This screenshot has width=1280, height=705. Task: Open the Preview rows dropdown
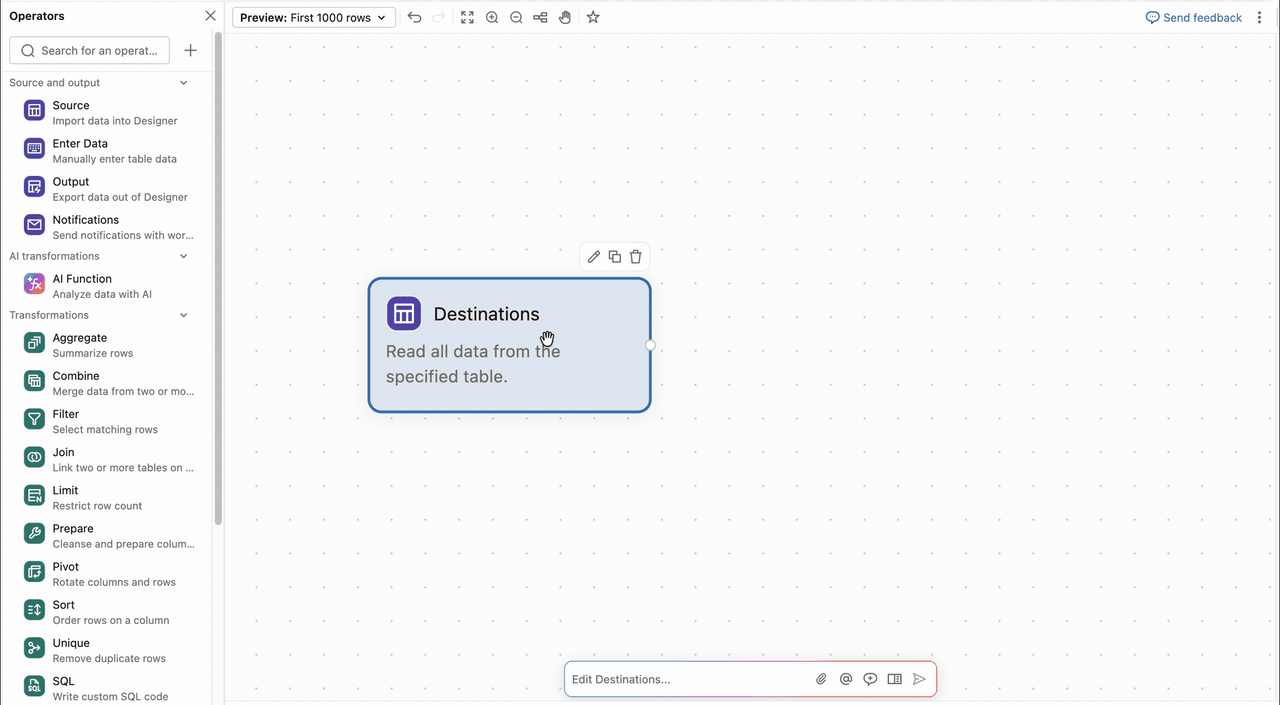[314, 18]
